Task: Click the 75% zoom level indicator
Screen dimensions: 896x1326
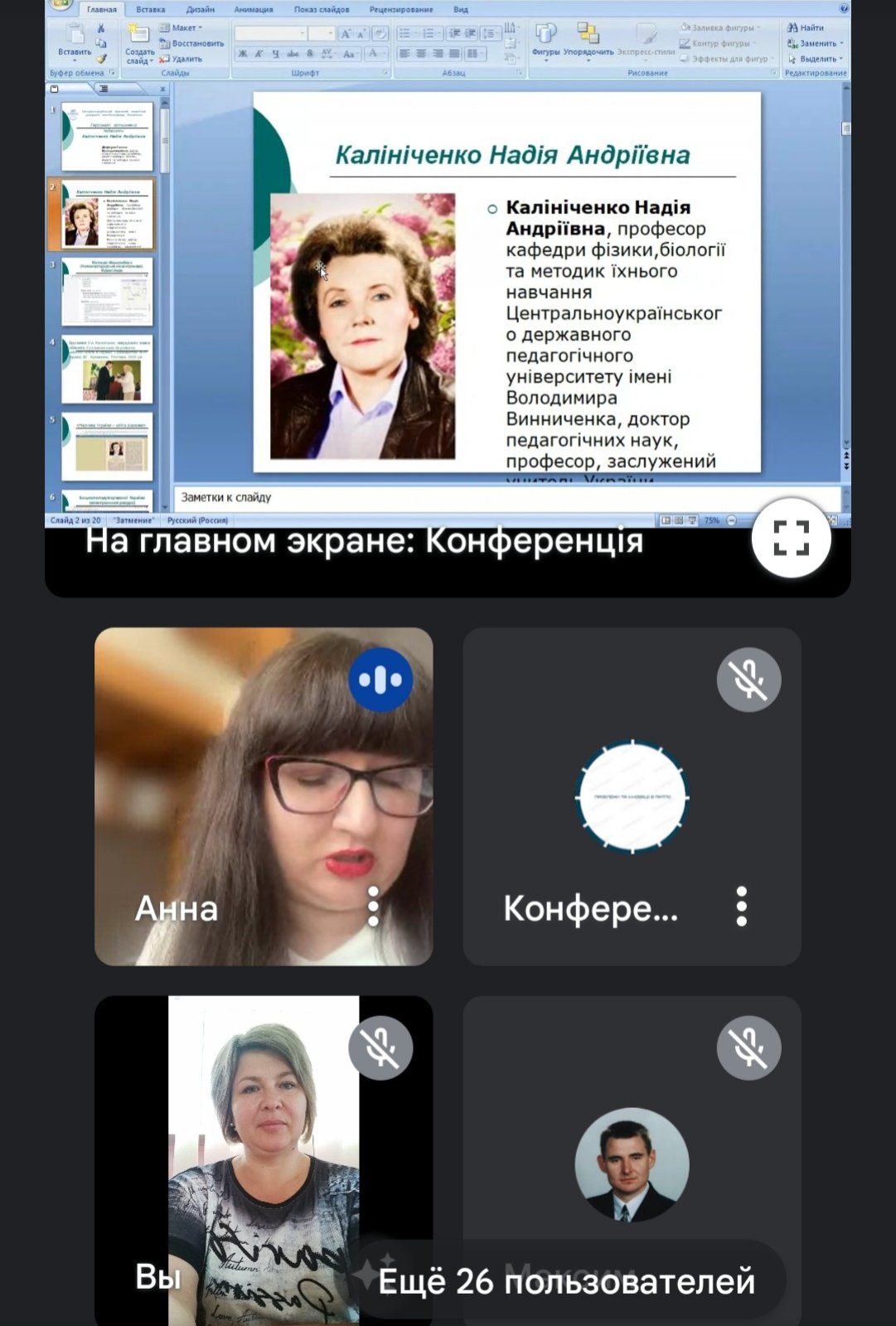Action: coord(711,520)
